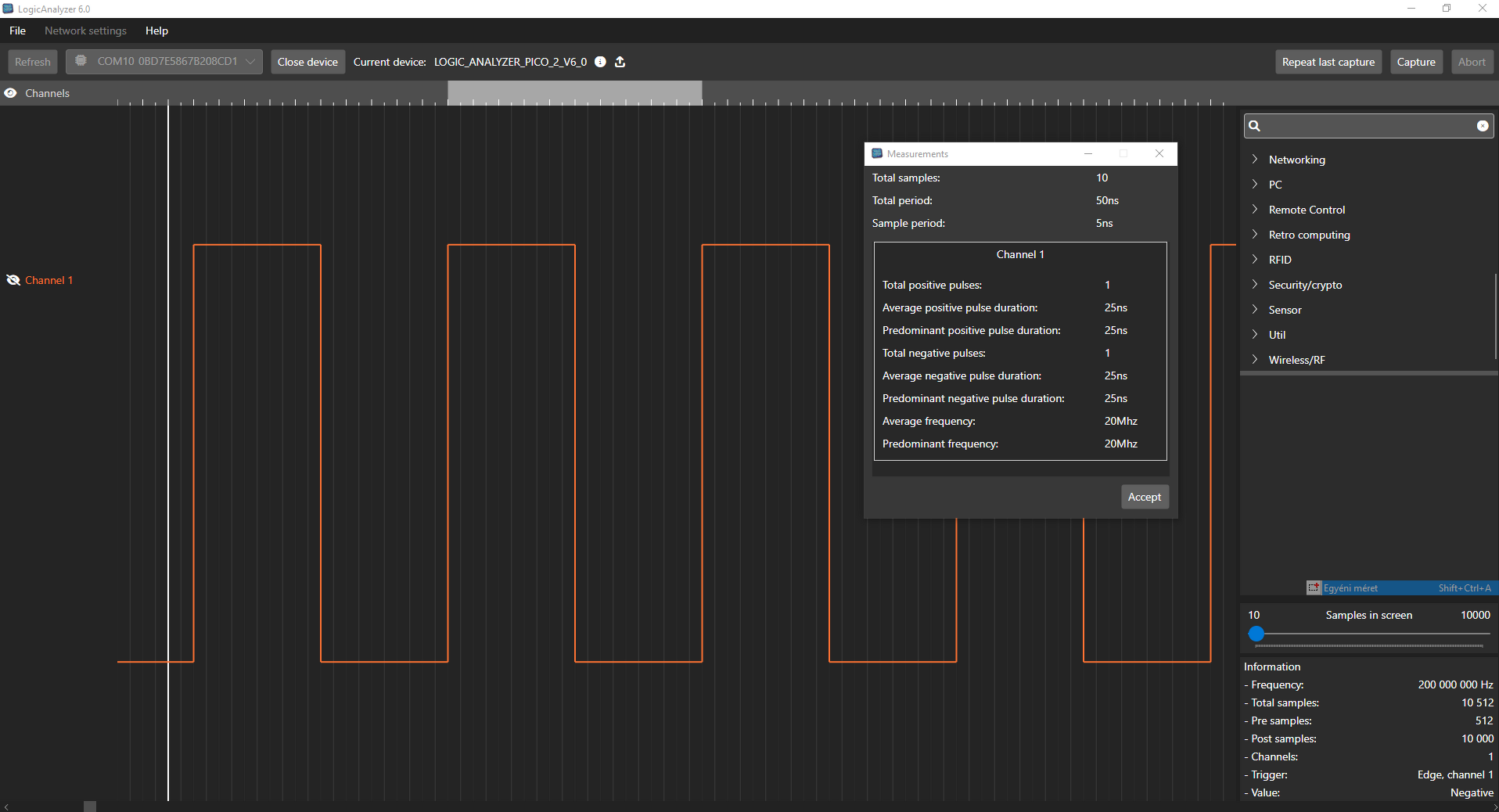This screenshot has height=812, width=1499.
Task: Click the Samples in screen maximum 10000
Action: tap(1475, 615)
